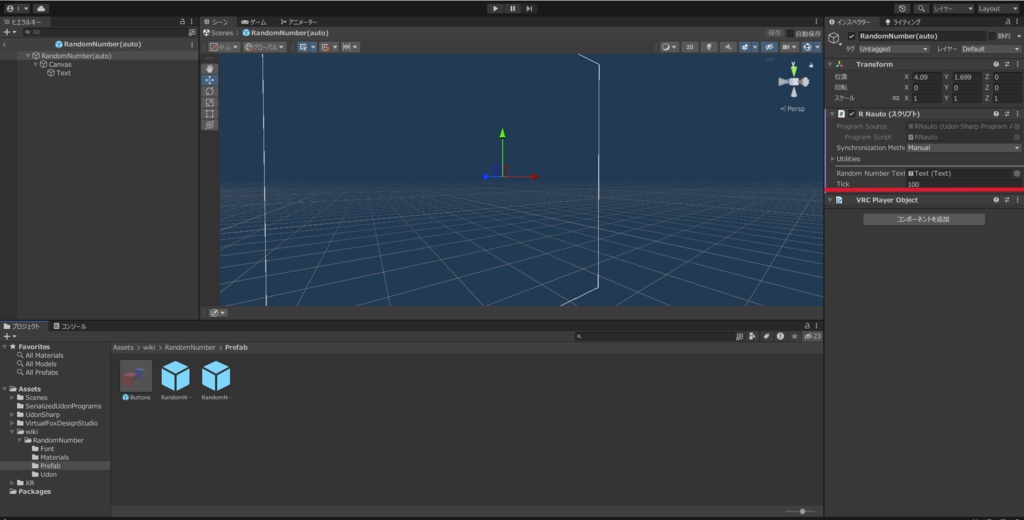The image size is (1024, 520).
Task: Switch to the ライティング tab
Action: (903, 22)
